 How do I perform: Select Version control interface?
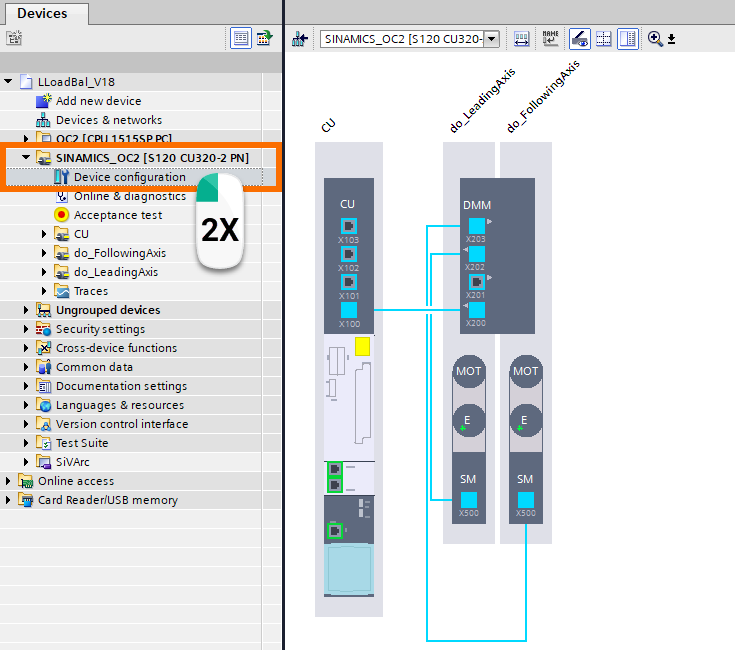point(122,424)
